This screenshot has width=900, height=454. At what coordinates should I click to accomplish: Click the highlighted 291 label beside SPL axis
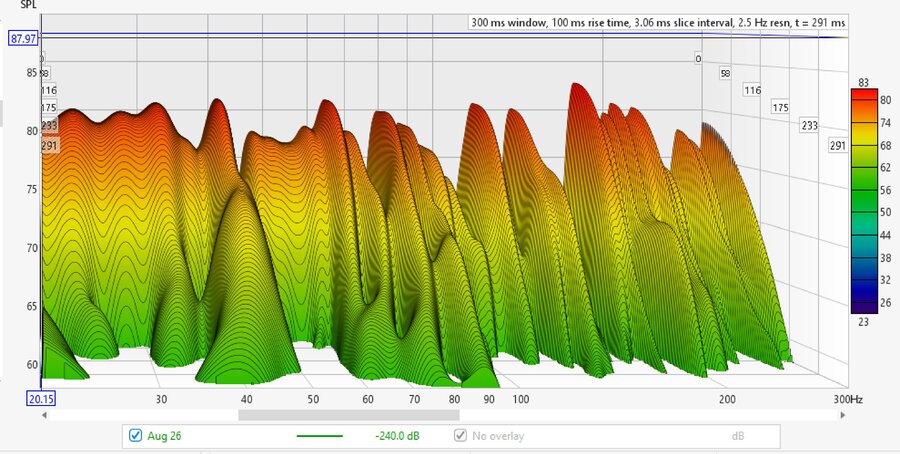pos(49,146)
